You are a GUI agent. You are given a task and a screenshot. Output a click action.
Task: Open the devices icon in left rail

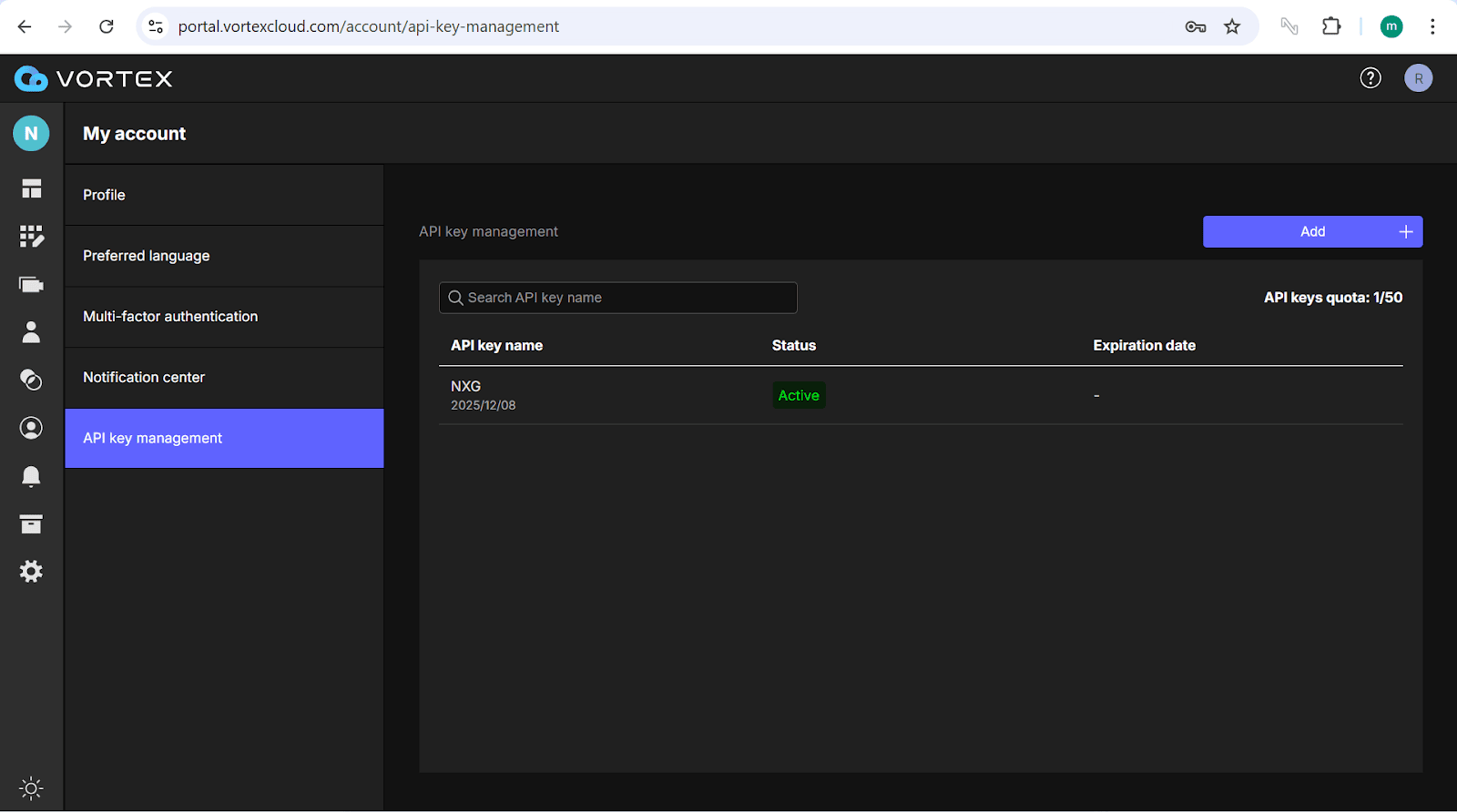click(32, 285)
